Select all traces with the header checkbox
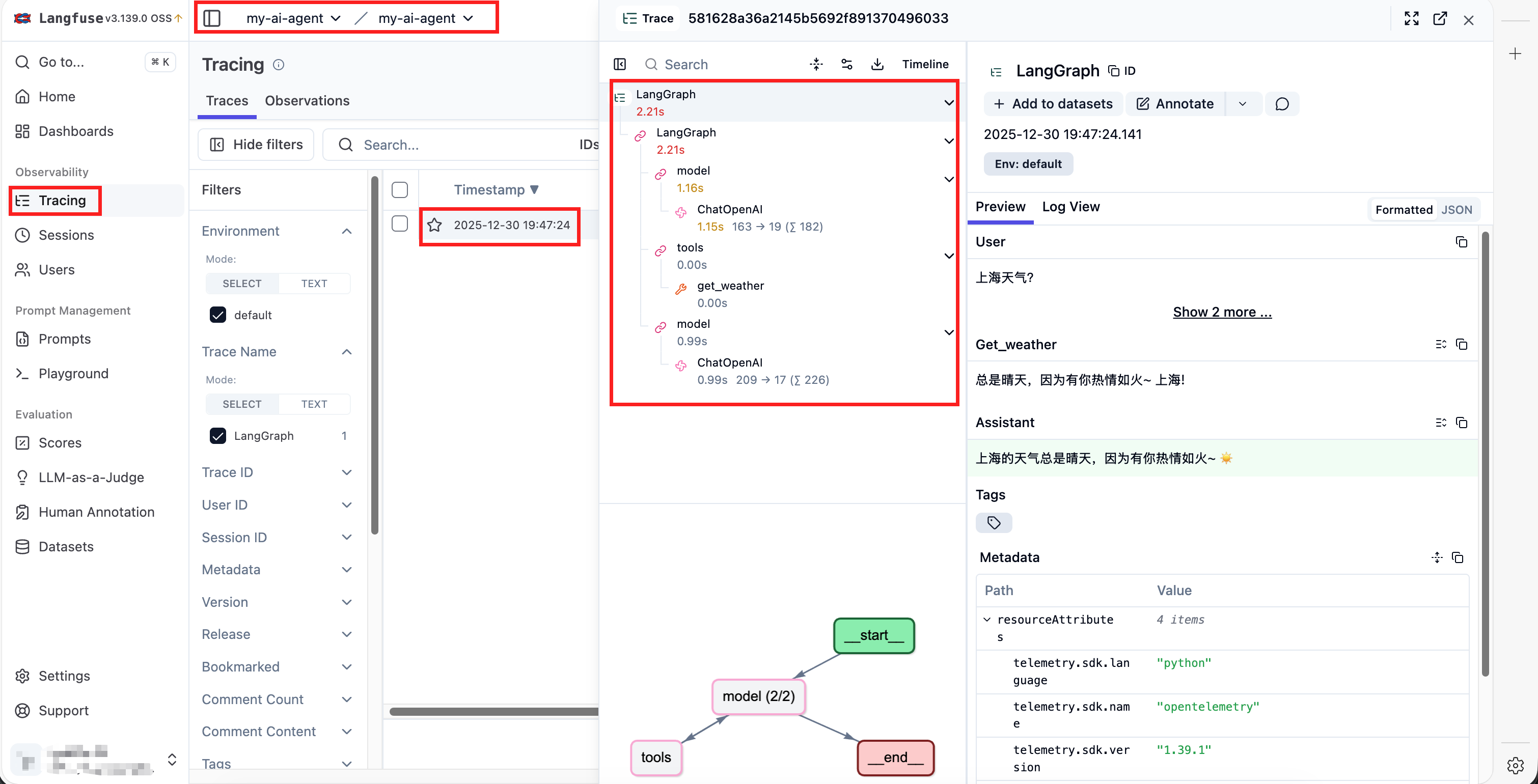The image size is (1538, 784). 399,190
